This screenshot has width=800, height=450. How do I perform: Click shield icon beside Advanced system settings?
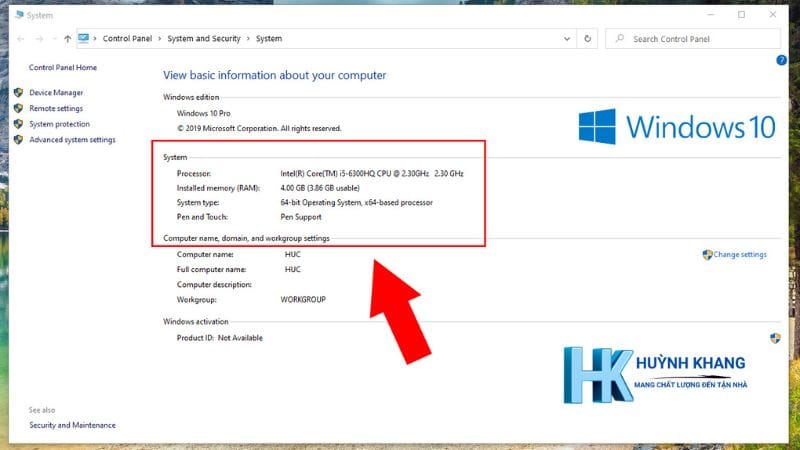click(x=18, y=139)
